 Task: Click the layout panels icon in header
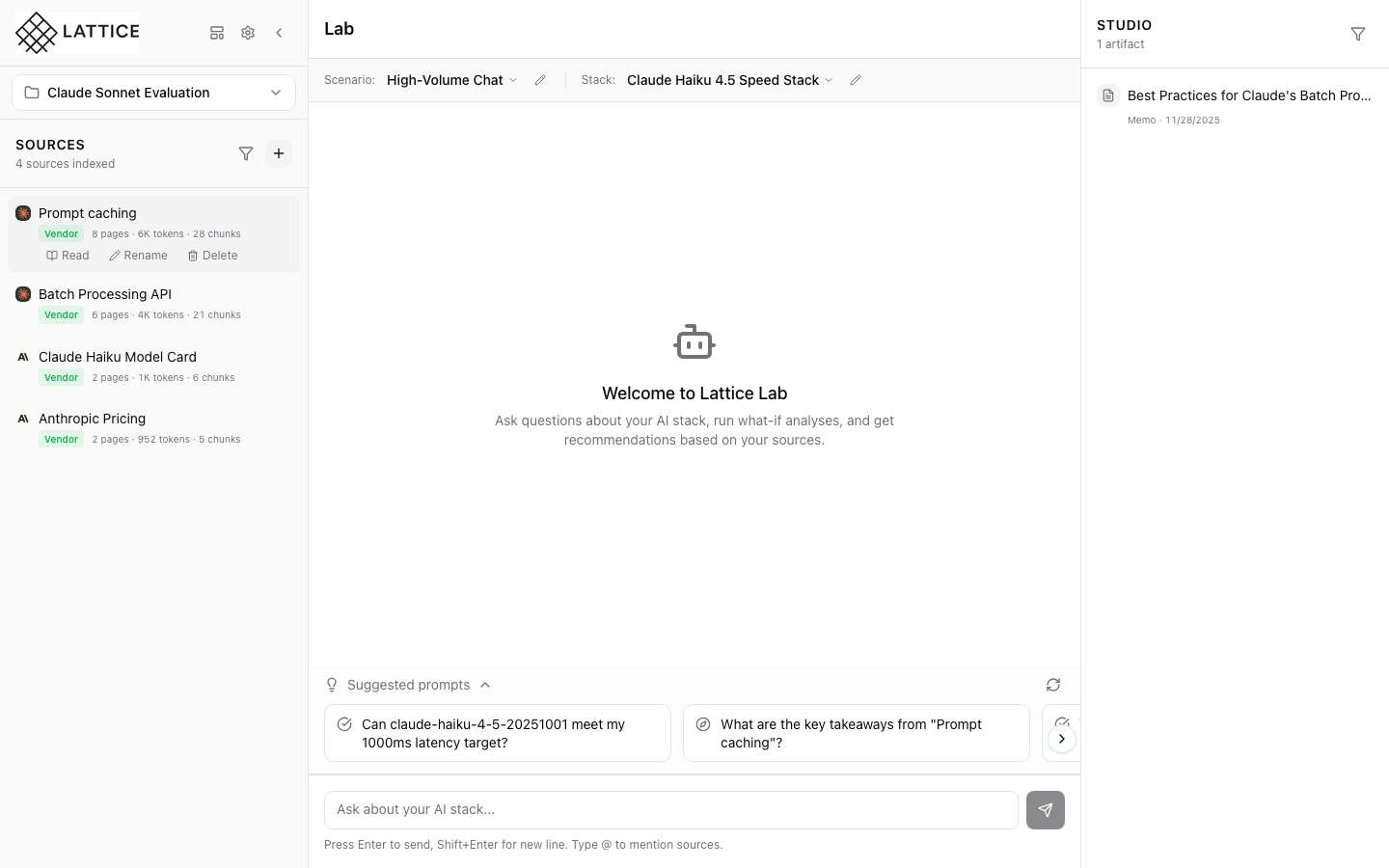pyautogui.click(x=217, y=33)
